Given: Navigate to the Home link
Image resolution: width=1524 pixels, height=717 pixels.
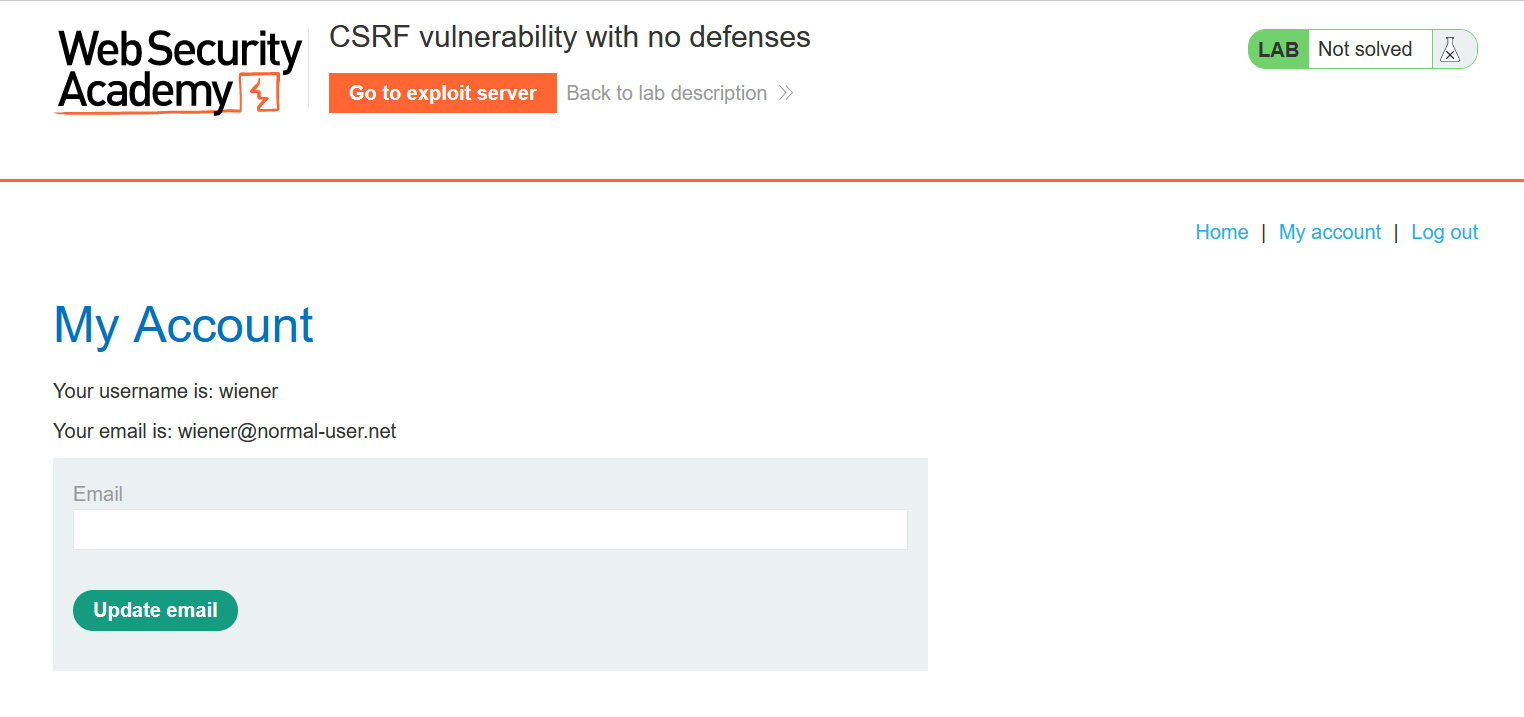Looking at the screenshot, I should click(x=1221, y=232).
